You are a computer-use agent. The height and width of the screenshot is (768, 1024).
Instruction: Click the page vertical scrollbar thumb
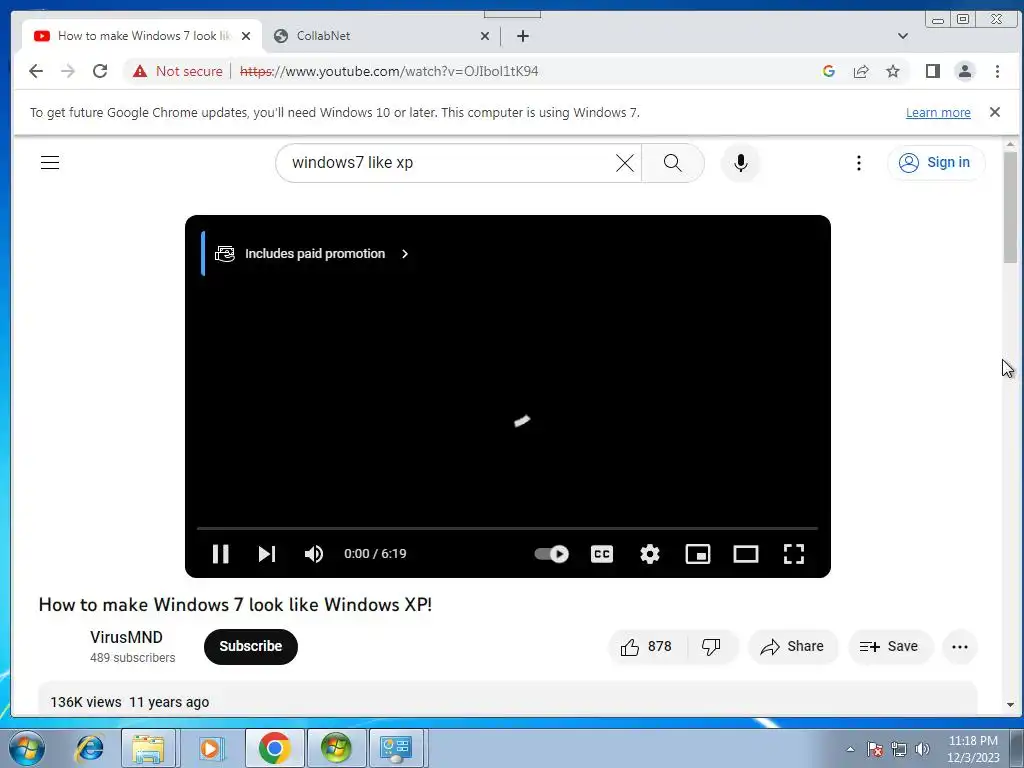[1010, 207]
